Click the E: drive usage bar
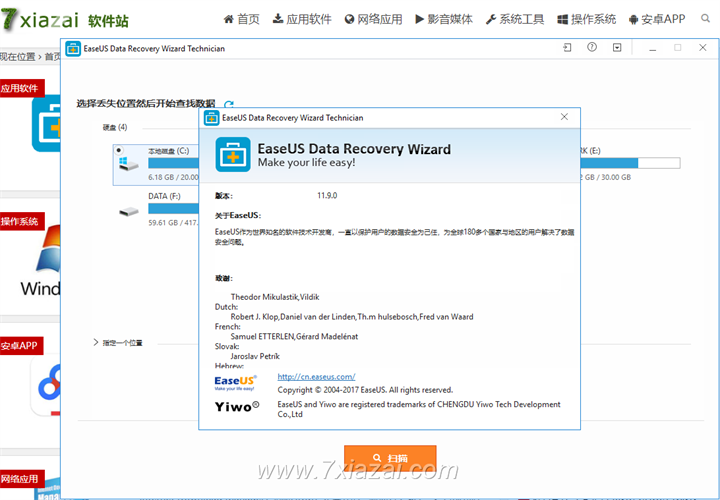 coord(630,163)
